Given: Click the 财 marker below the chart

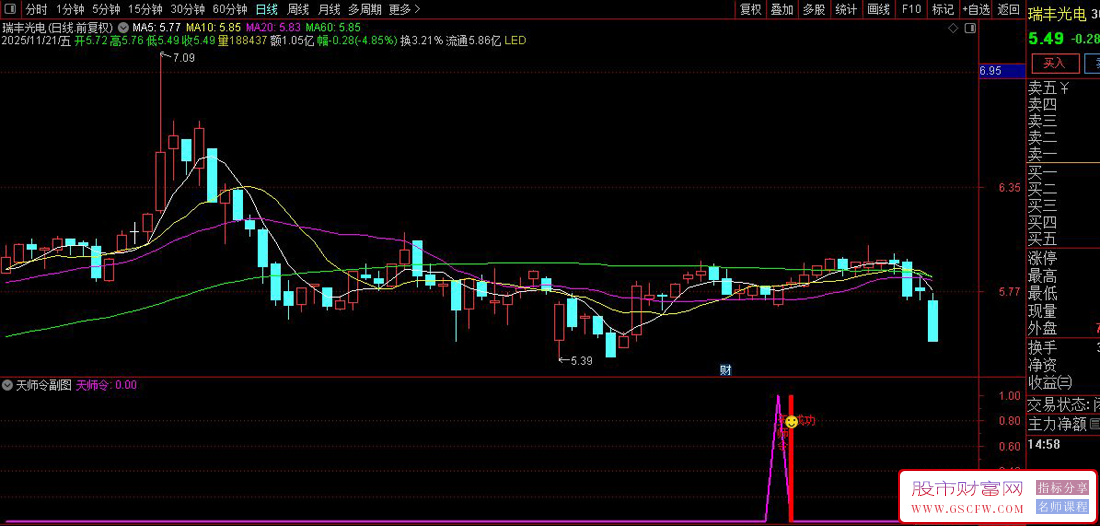Looking at the screenshot, I should click(x=725, y=370).
